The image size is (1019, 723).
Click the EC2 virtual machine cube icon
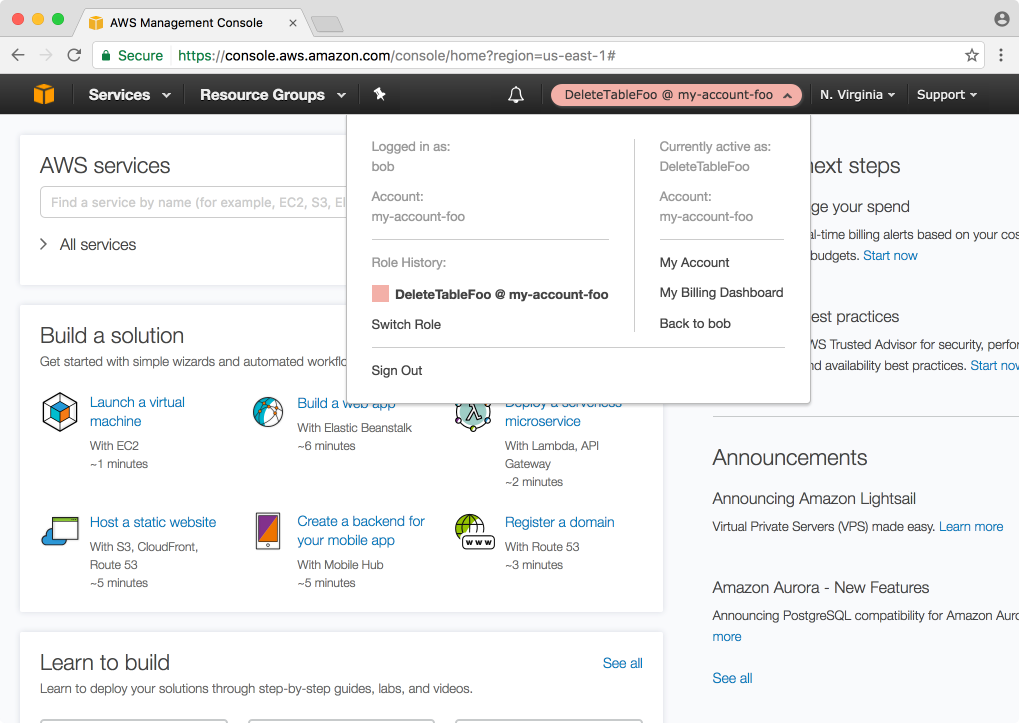click(60, 412)
